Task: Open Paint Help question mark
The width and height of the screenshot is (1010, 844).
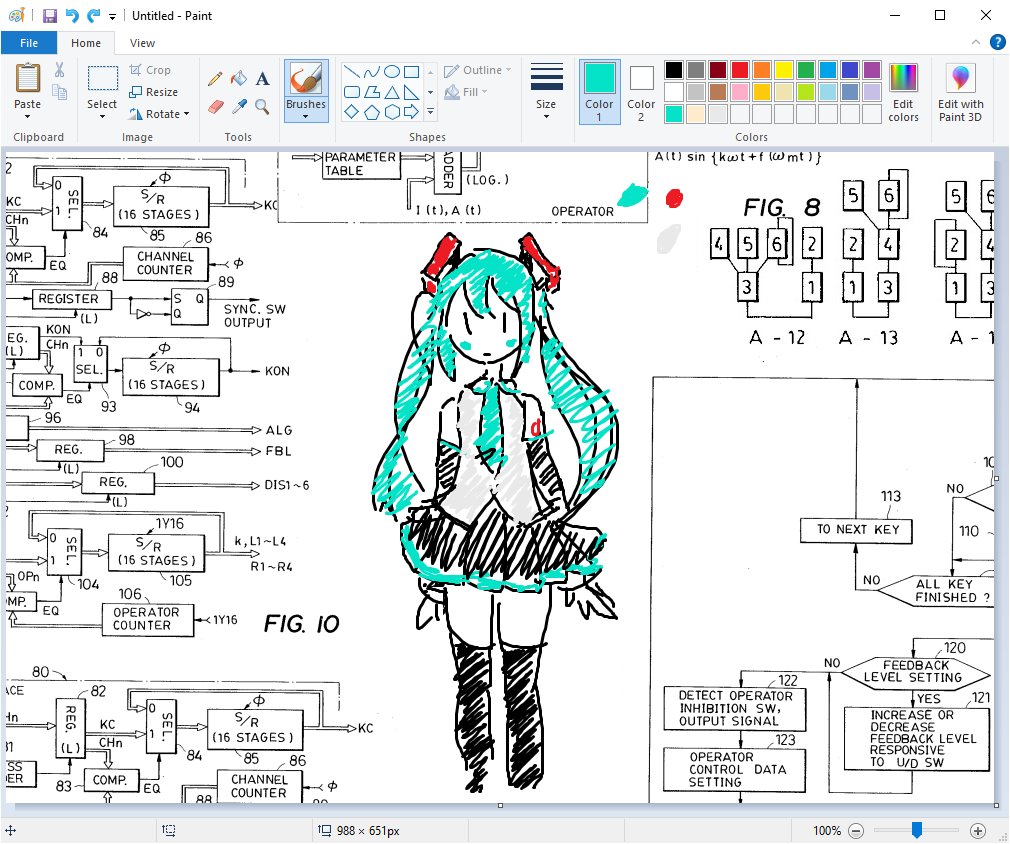Action: click(x=997, y=43)
